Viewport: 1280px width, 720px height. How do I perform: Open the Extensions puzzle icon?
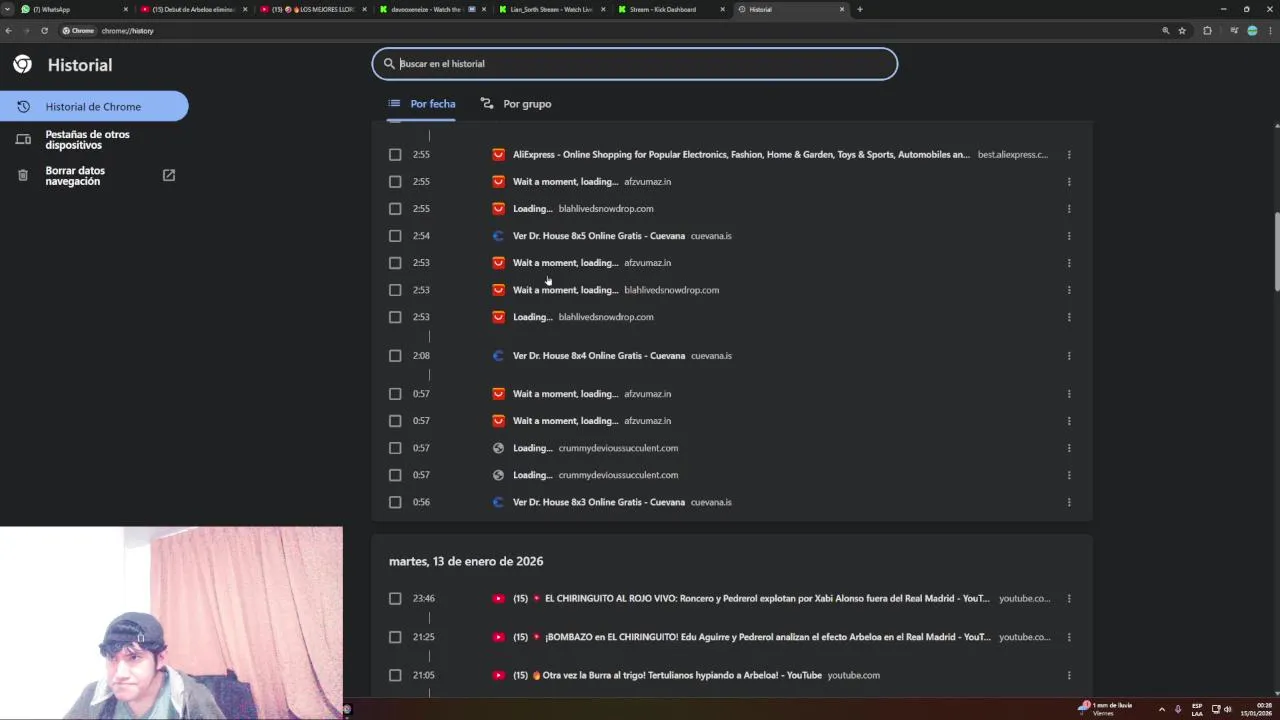click(x=1207, y=30)
